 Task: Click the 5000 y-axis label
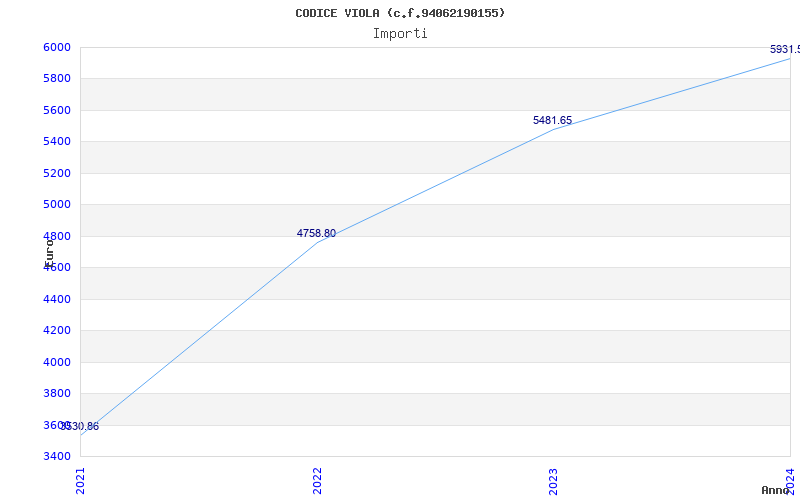(57, 205)
